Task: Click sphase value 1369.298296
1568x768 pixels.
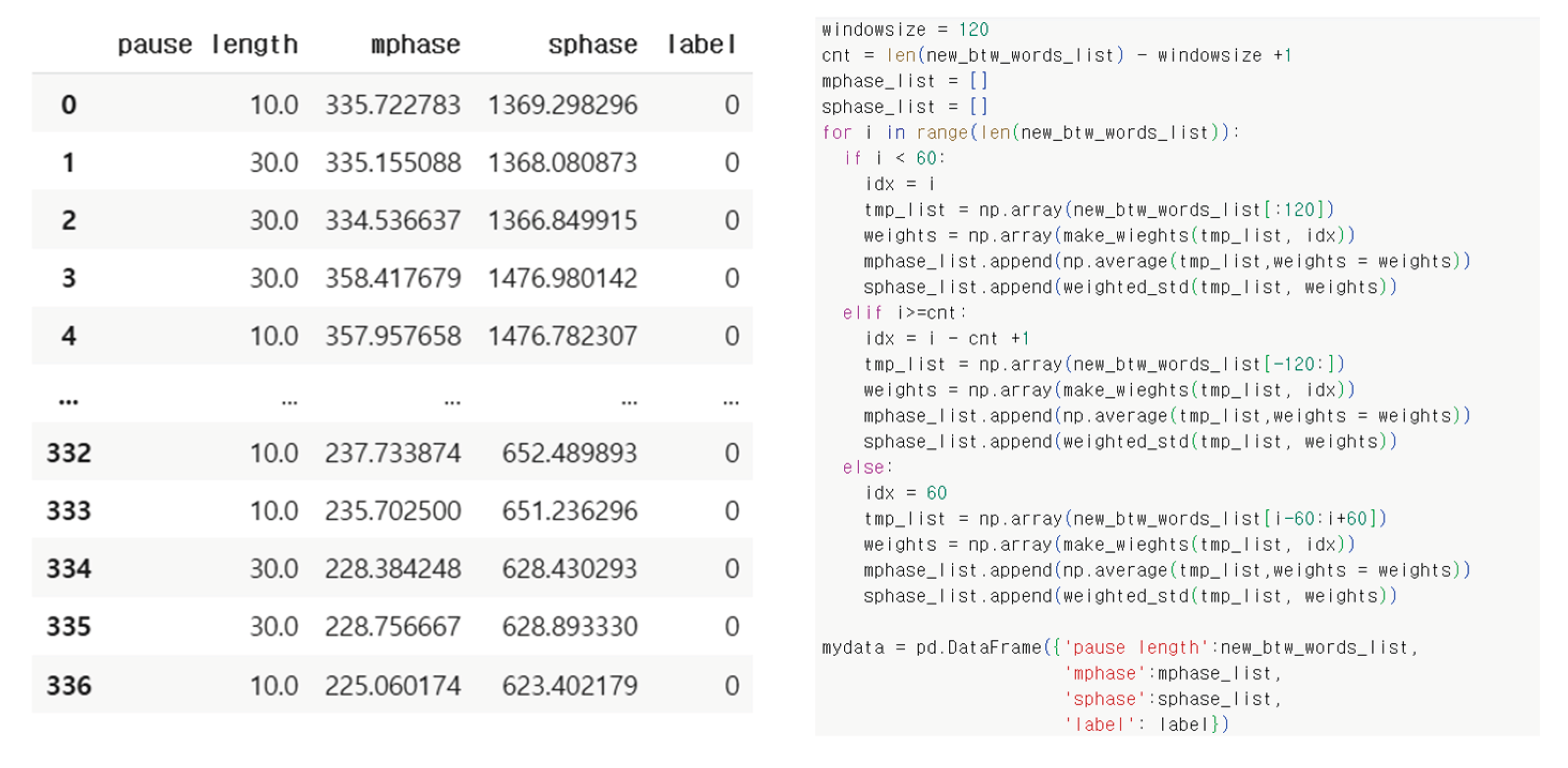Action: click(x=563, y=105)
